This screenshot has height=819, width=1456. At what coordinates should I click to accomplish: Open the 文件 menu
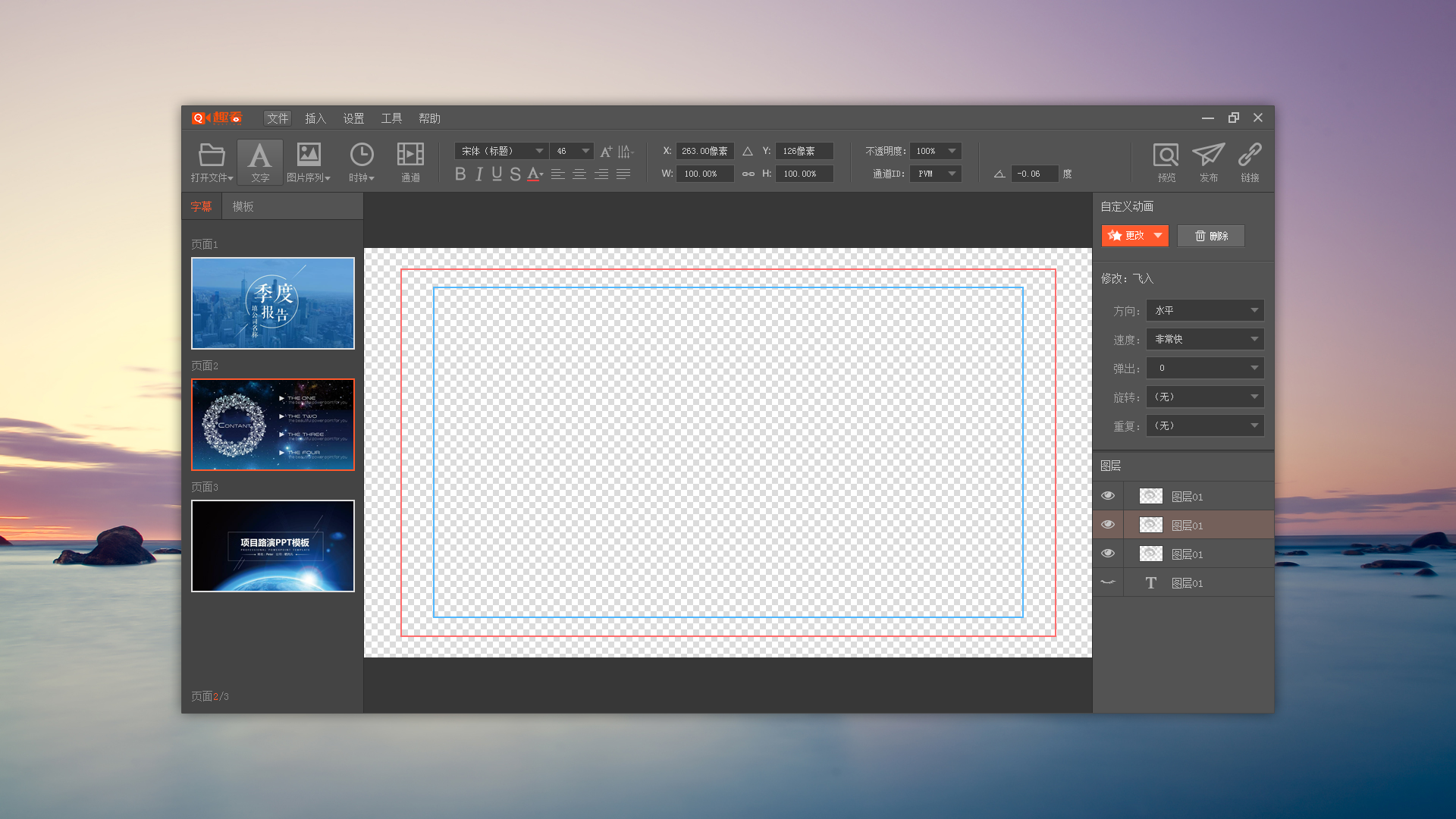pyautogui.click(x=278, y=118)
